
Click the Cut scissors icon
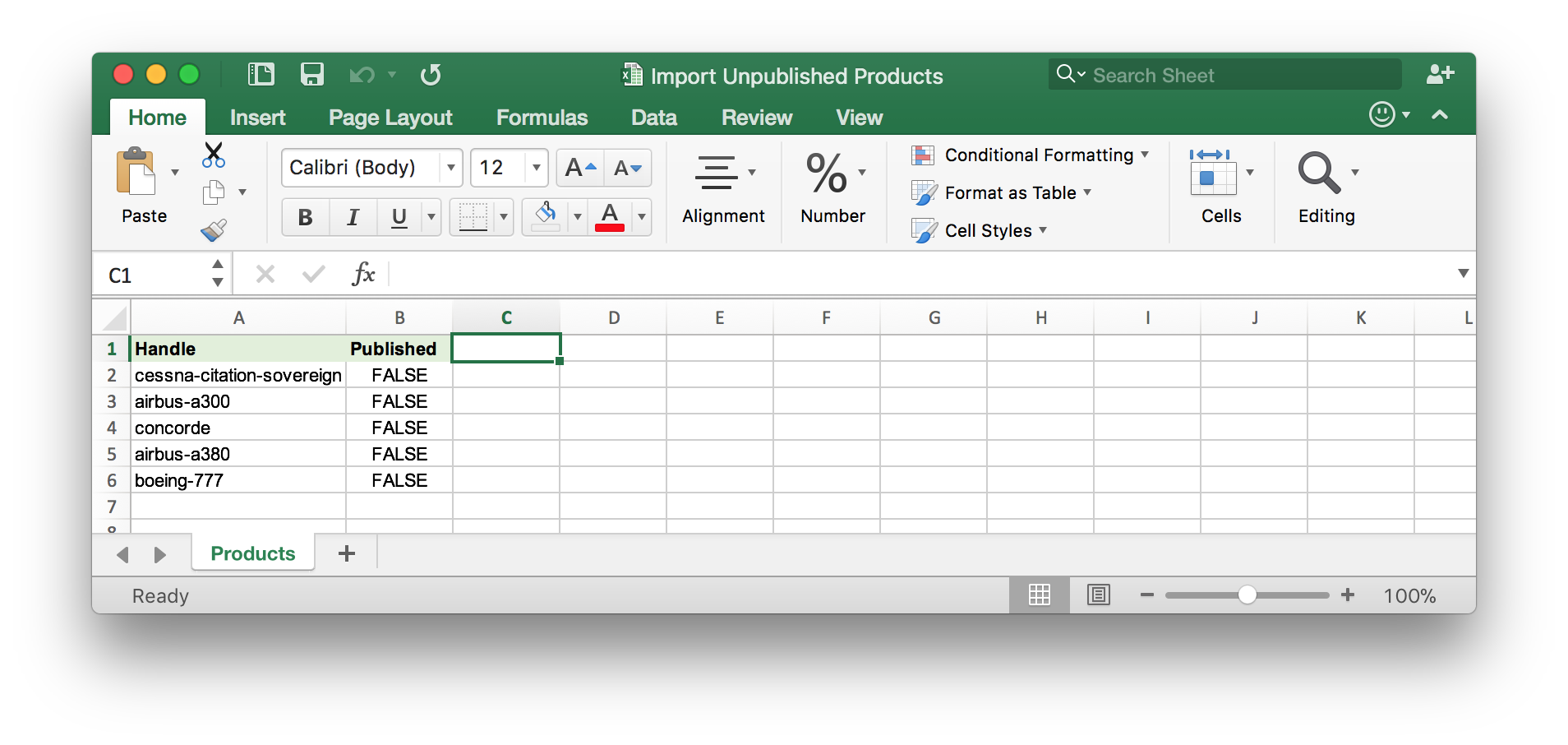click(214, 155)
